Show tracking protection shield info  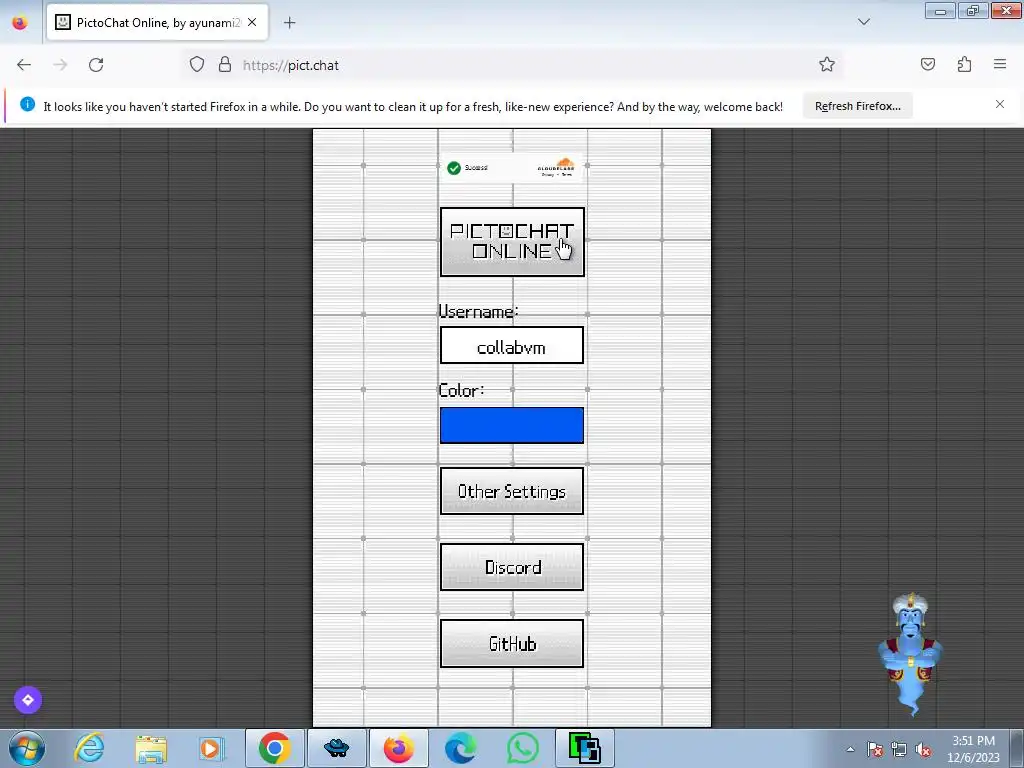pyautogui.click(x=197, y=65)
